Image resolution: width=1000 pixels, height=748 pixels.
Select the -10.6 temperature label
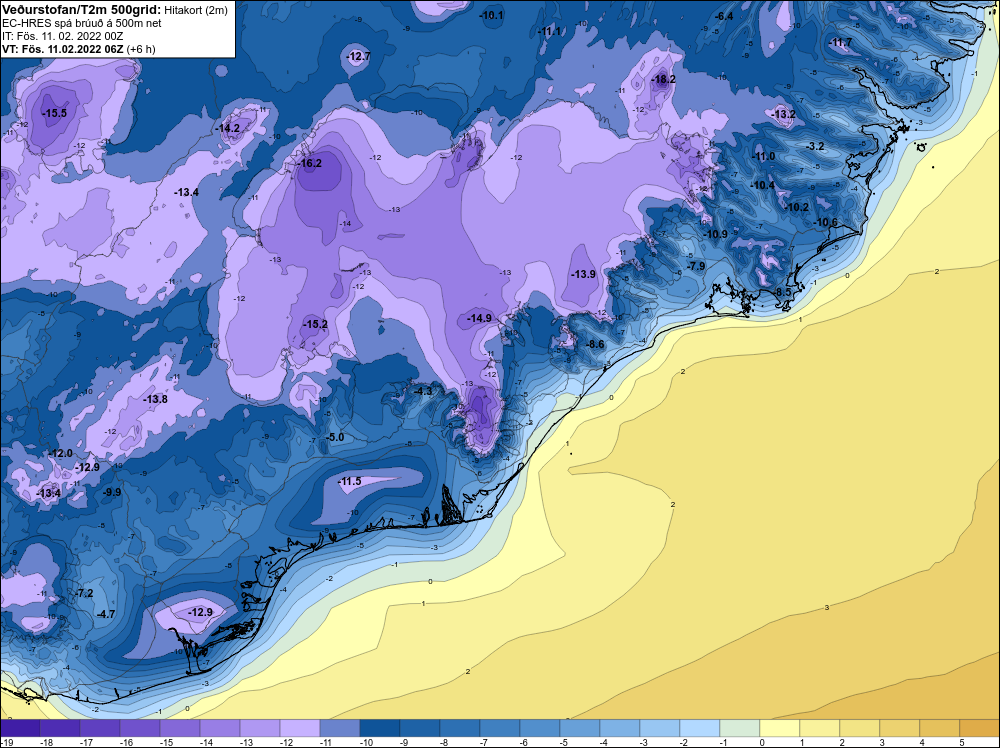point(825,223)
